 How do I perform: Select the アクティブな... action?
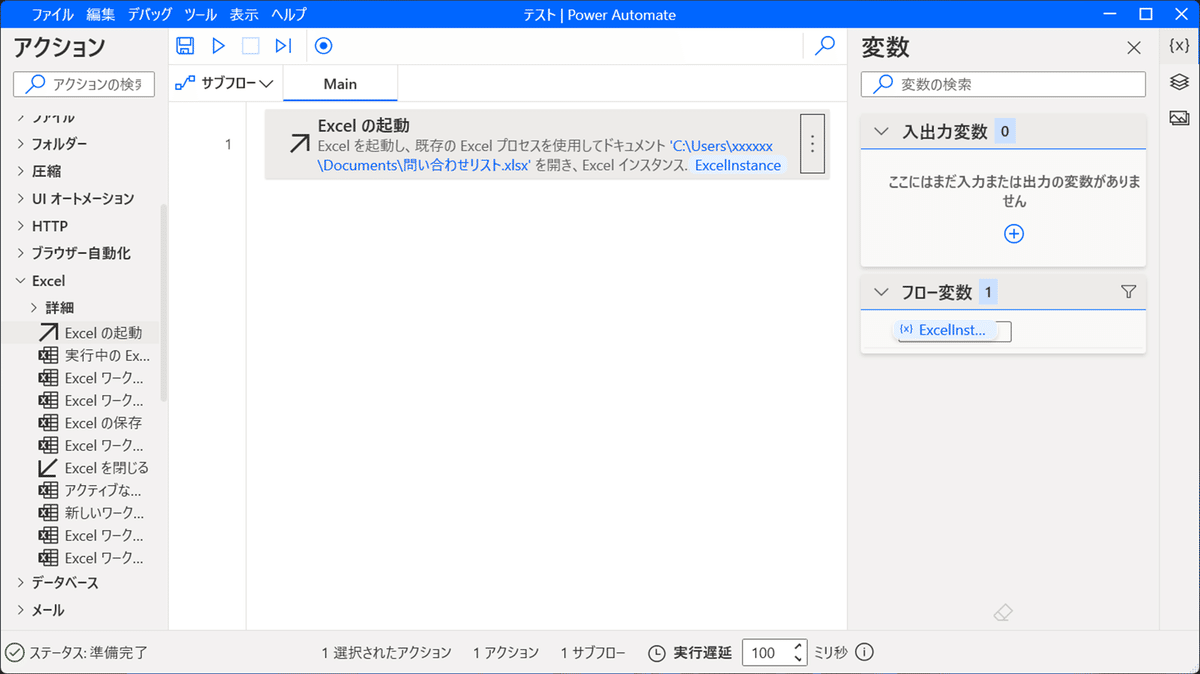point(91,490)
